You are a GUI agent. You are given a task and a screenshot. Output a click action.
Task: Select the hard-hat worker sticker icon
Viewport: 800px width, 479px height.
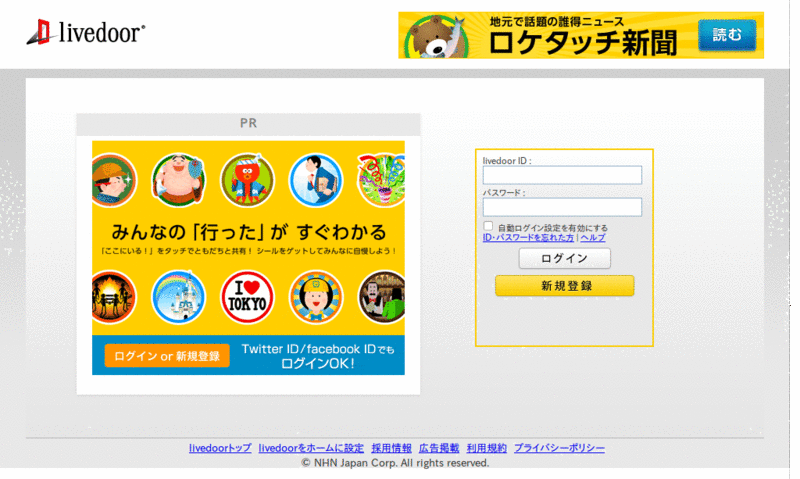(114, 180)
